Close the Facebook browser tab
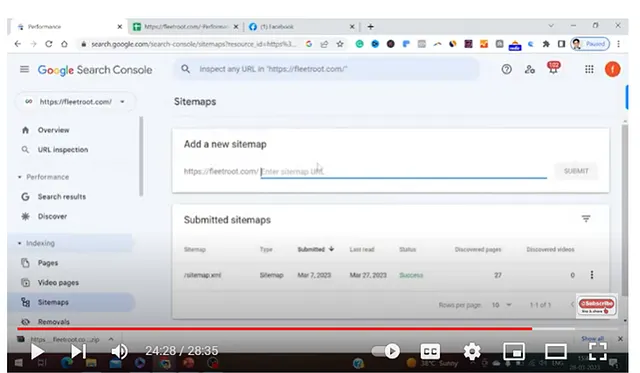This screenshot has width=640, height=373. (x=352, y=27)
